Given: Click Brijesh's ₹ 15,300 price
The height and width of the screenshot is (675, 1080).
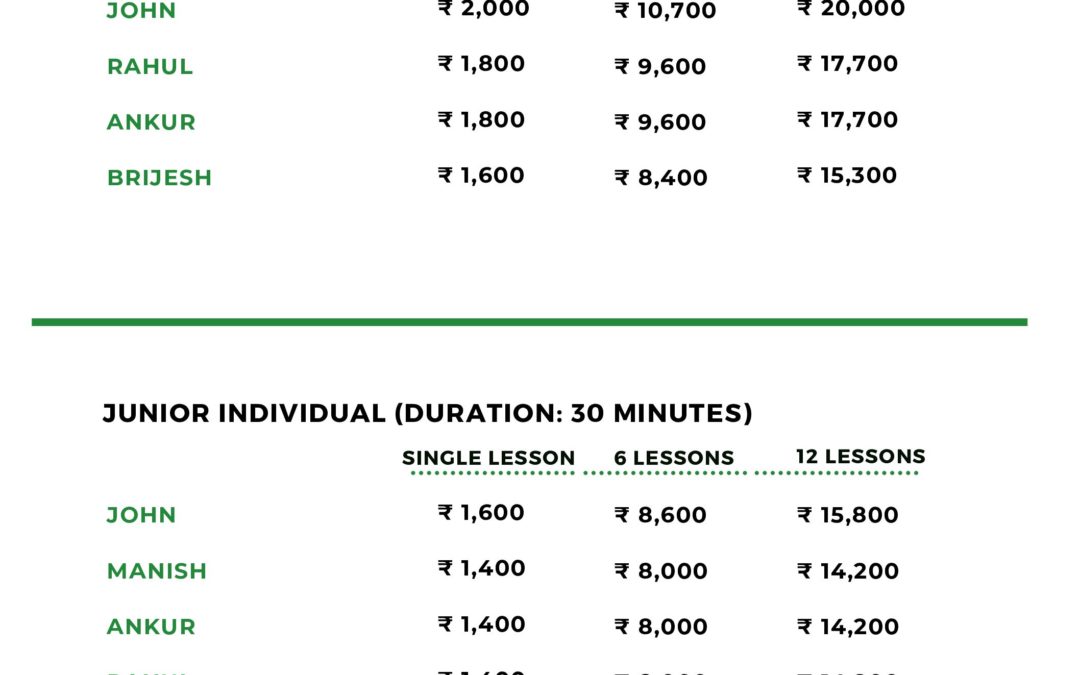Looking at the screenshot, I should (x=847, y=175).
